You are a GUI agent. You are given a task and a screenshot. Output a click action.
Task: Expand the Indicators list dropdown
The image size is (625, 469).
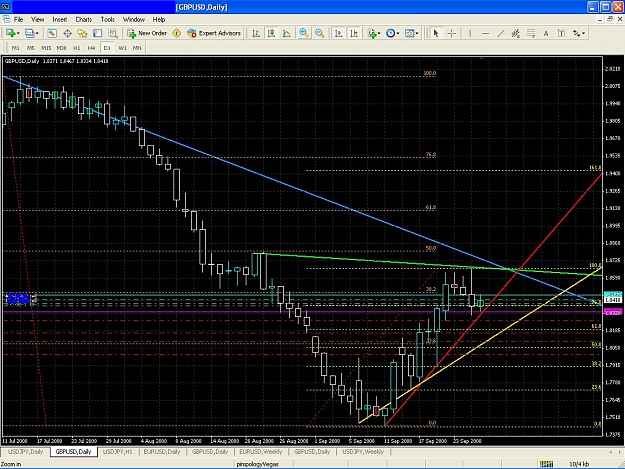pyautogui.click(x=379, y=33)
